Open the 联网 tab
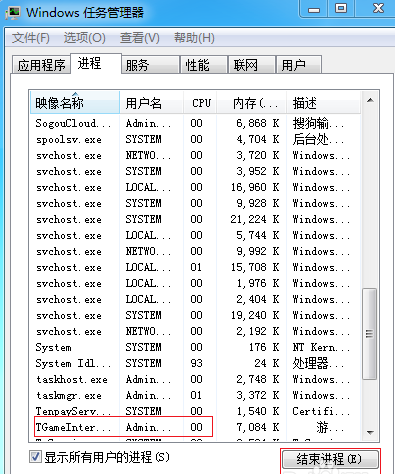 coord(252,65)
